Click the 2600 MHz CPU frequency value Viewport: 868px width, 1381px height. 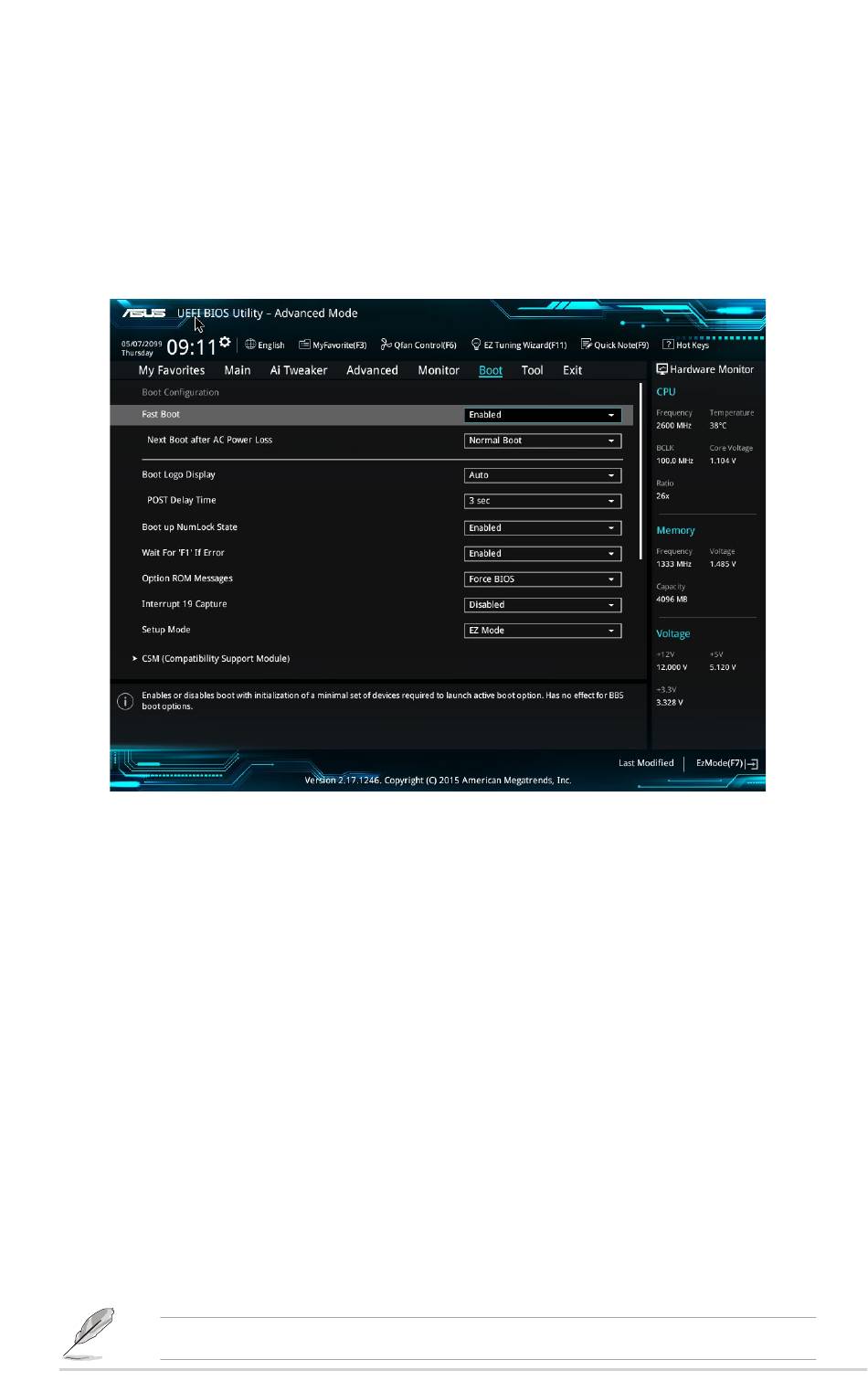674,426
